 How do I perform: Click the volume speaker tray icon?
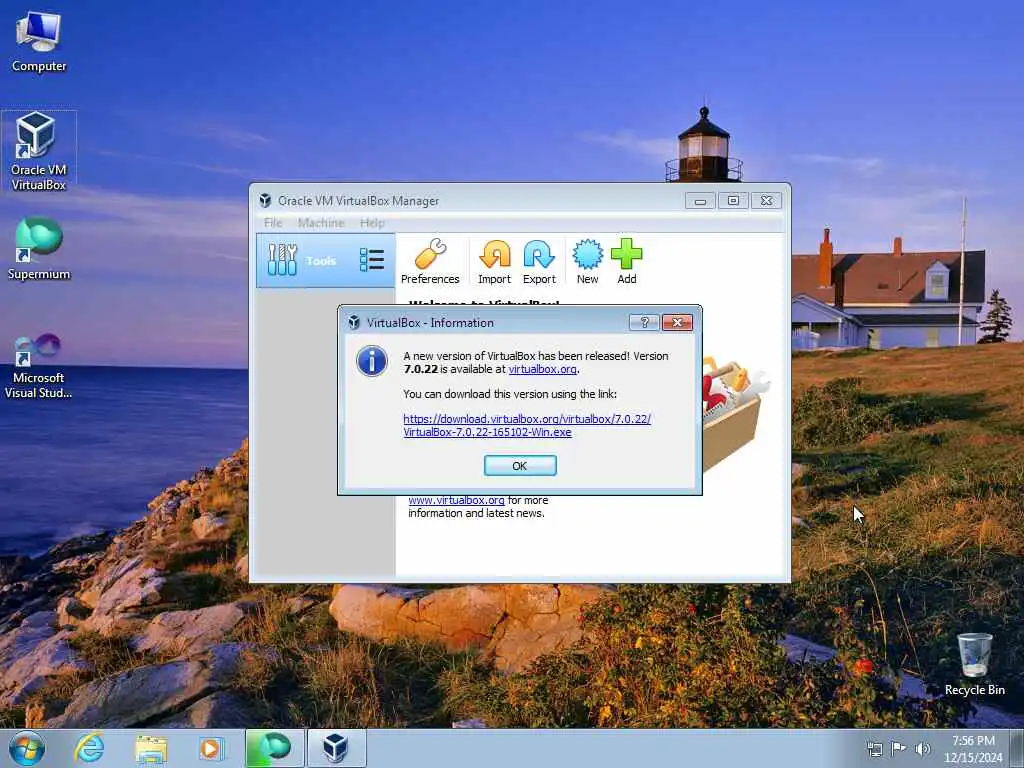[x=922, y=748]
